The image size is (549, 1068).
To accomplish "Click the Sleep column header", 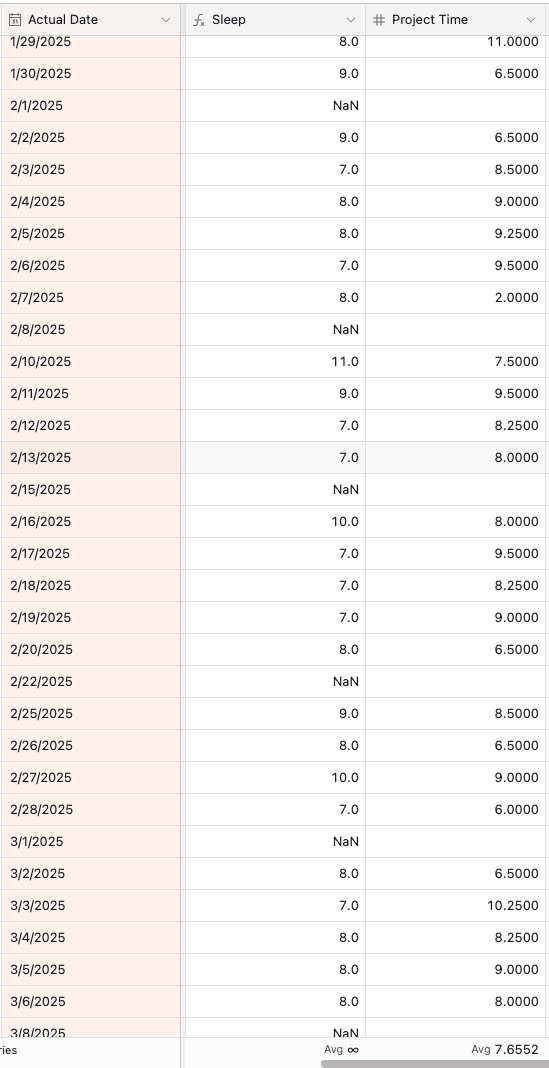I will [275, 20].
